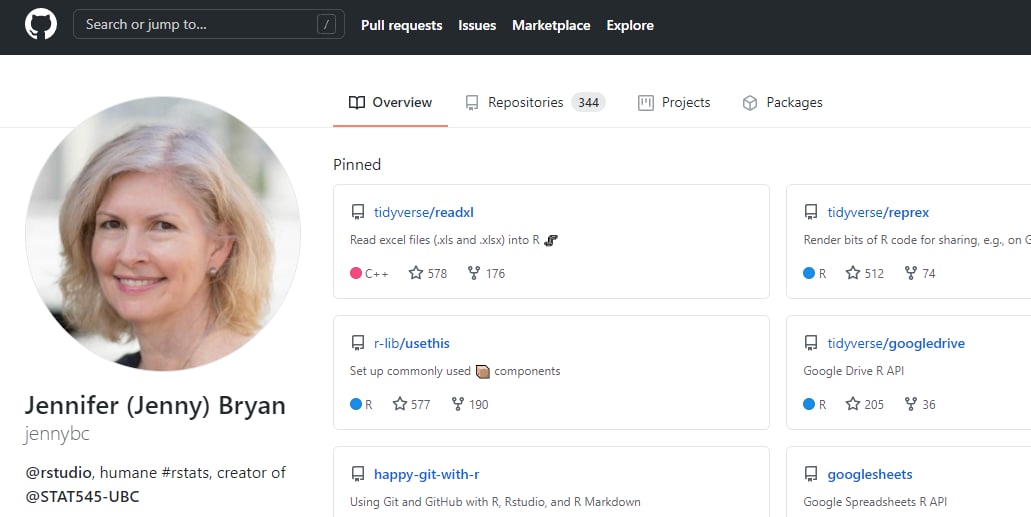The height and width of the screenshot is (517, 1031).
Task: Click the Google Drive R API description
Action: tap(853, 371)
